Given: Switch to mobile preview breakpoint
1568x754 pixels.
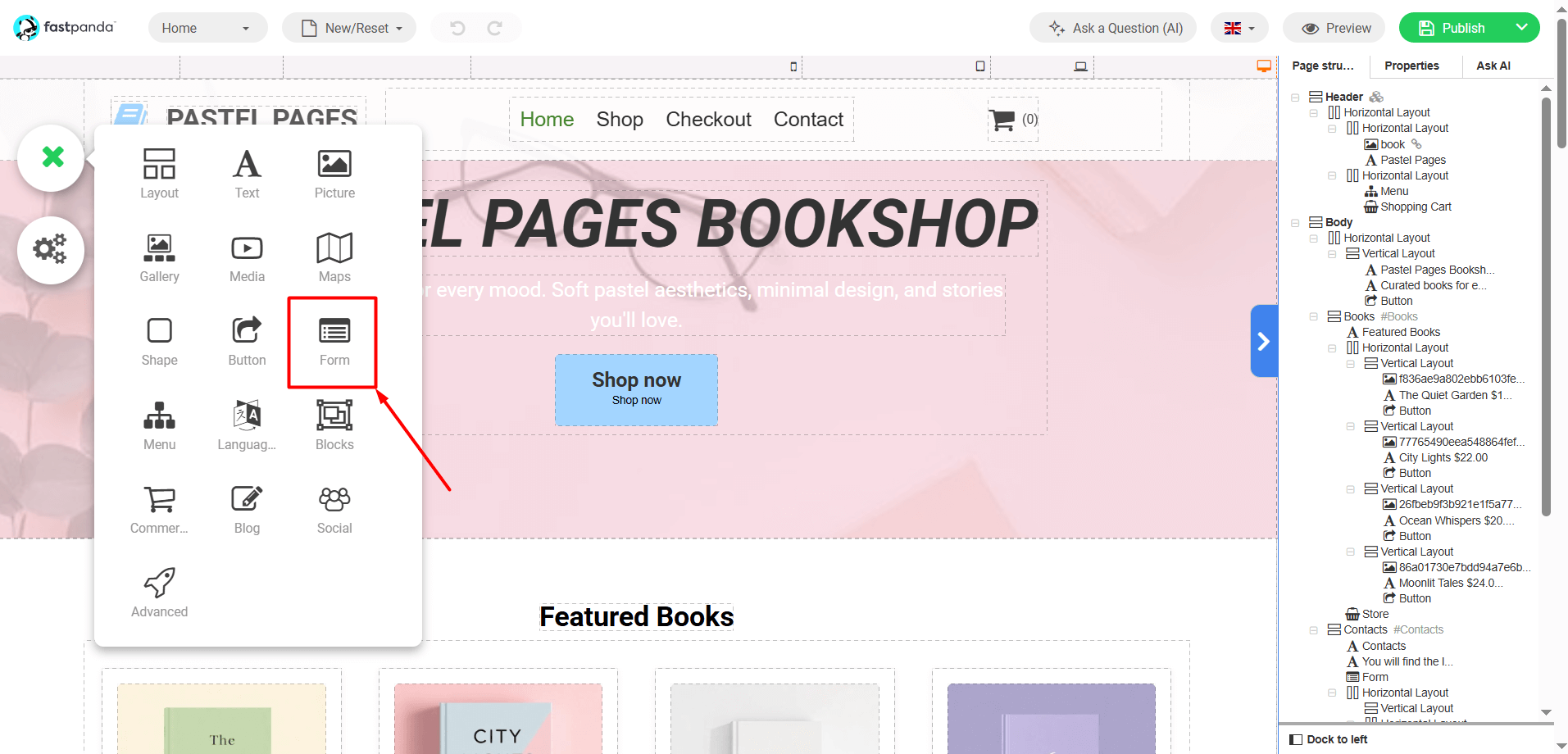Looking at the screenshot, I should [793, 66].
